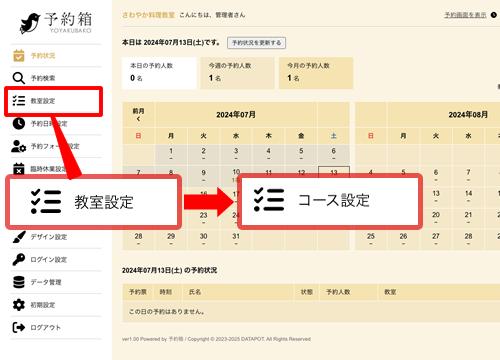Click 予約票 column header in table
500x360 pixels.
click(138, 292)
